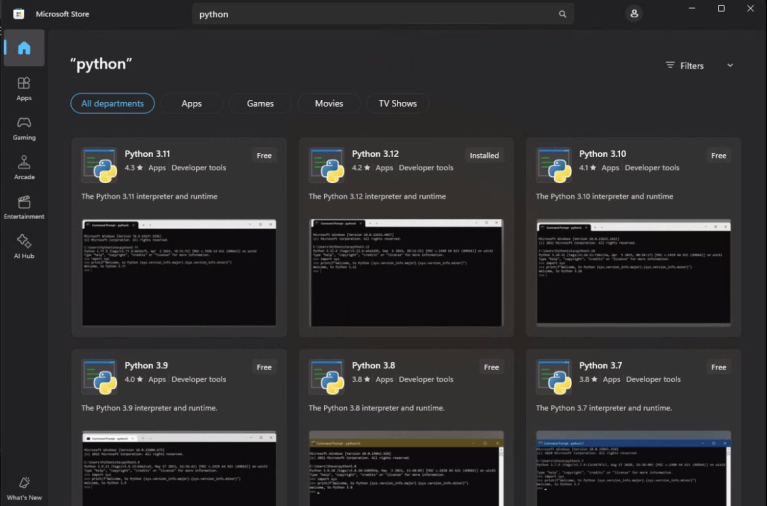Click 'The Python 3.9 interpreter and runtime.' description

point(149,408)
